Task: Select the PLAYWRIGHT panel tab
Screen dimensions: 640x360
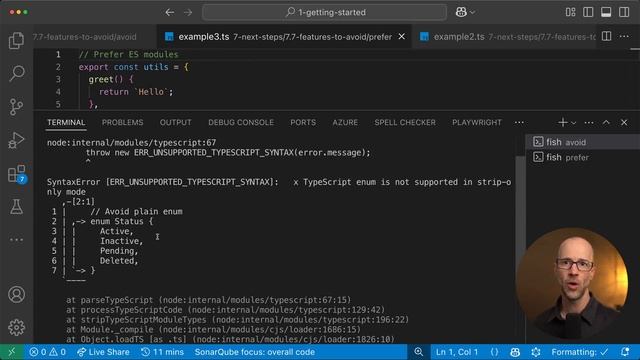Action: 477,122
